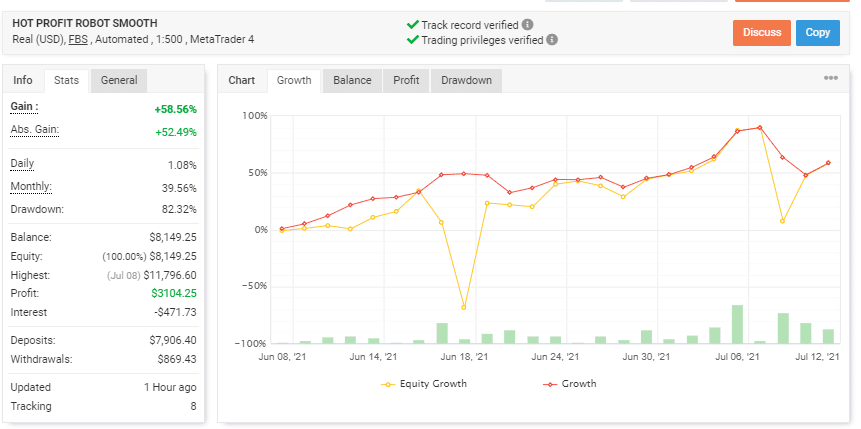
Task: Click the $11,796.60 highest value
Action: pyautogui.click(x=171, y=275)
